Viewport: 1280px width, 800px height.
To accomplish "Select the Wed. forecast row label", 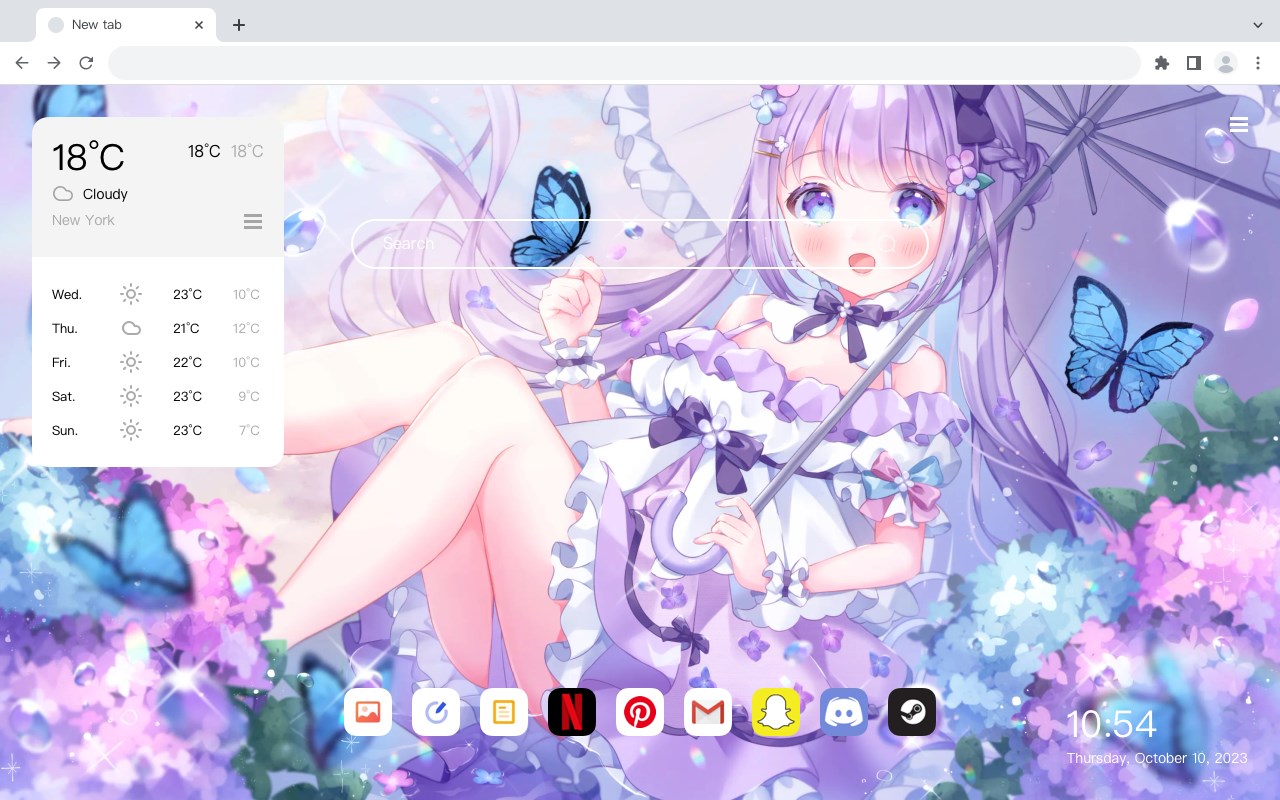I will (x=67, y=294).
